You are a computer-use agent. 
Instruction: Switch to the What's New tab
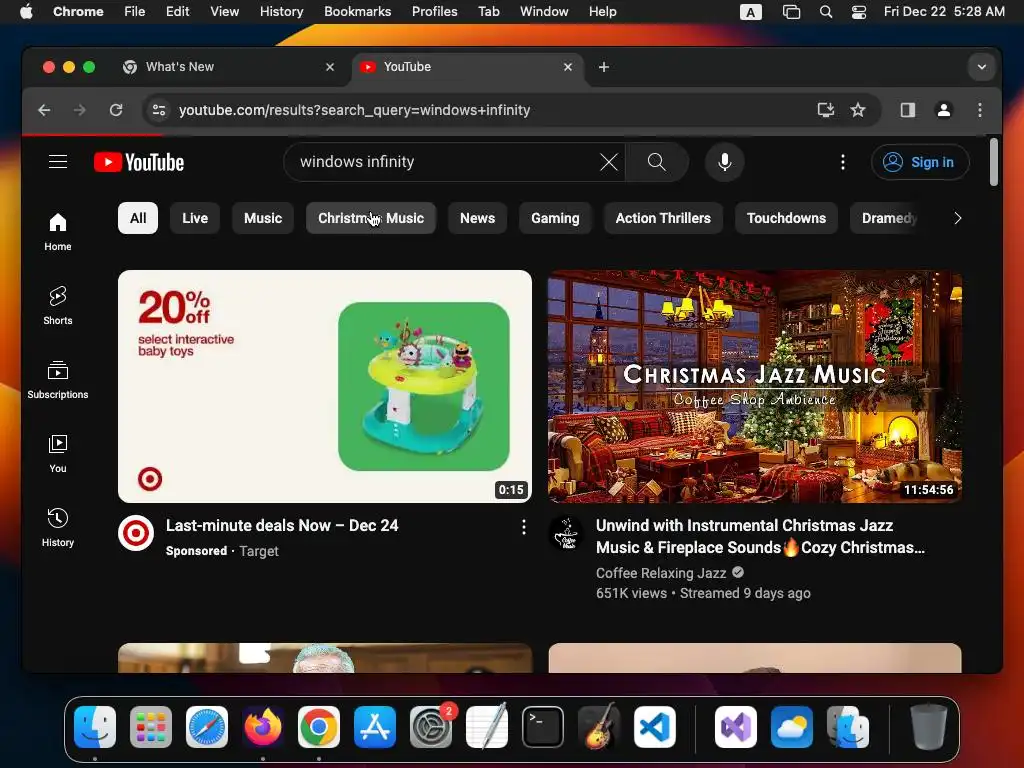[x=229, y=67]
